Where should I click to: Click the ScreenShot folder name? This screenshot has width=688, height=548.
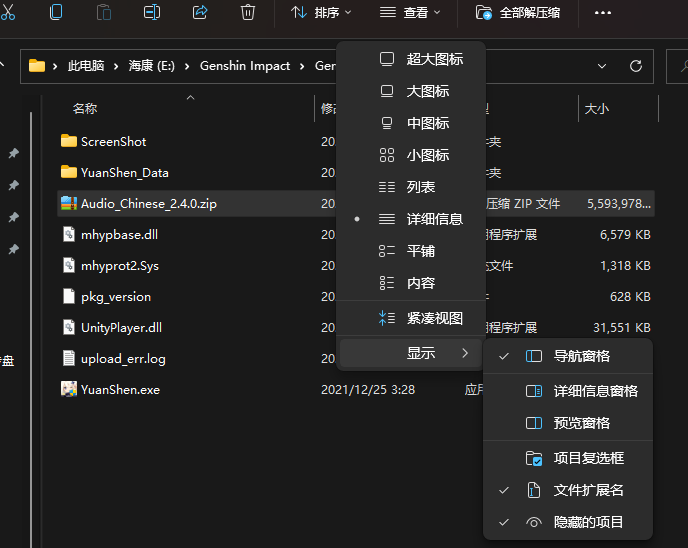(x=113, y=142)
